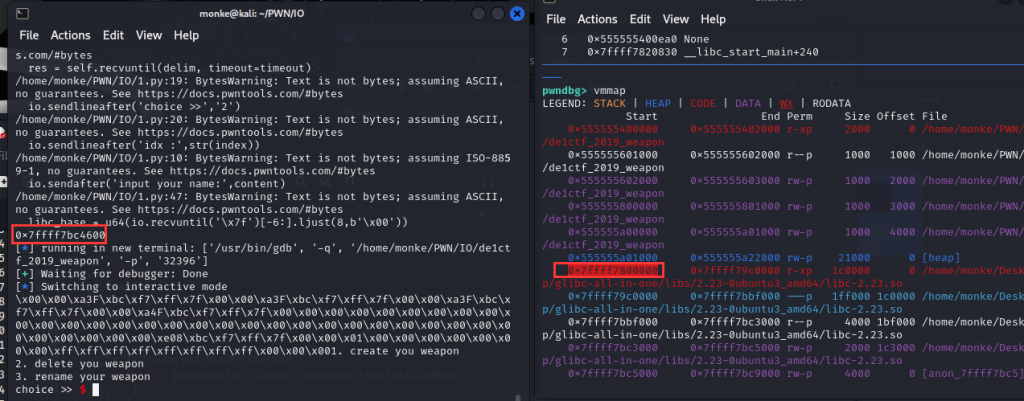This screenshot has height=401, width=1024.
Task: Open Help menu in the left terminal
Action: [x=186, y=35]
